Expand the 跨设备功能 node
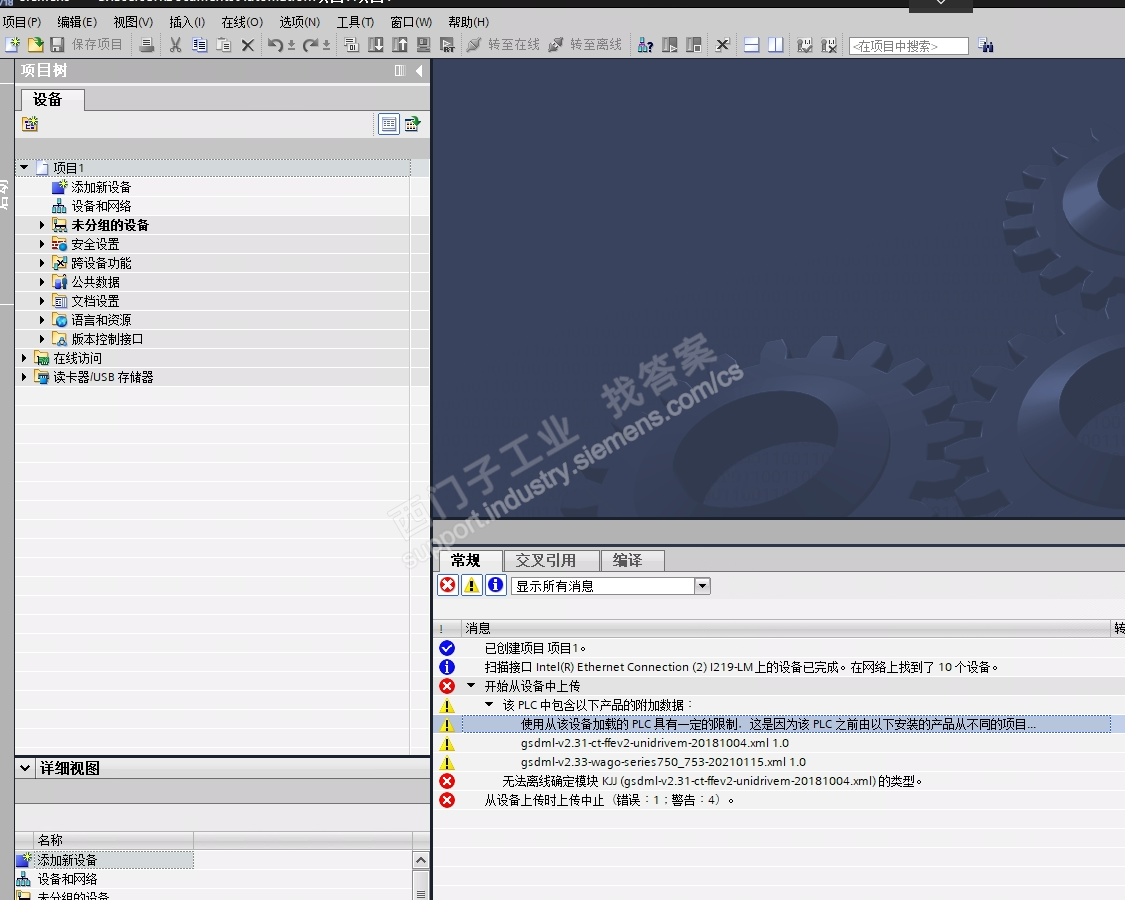 pyautogui.click(x=42, y=263)
